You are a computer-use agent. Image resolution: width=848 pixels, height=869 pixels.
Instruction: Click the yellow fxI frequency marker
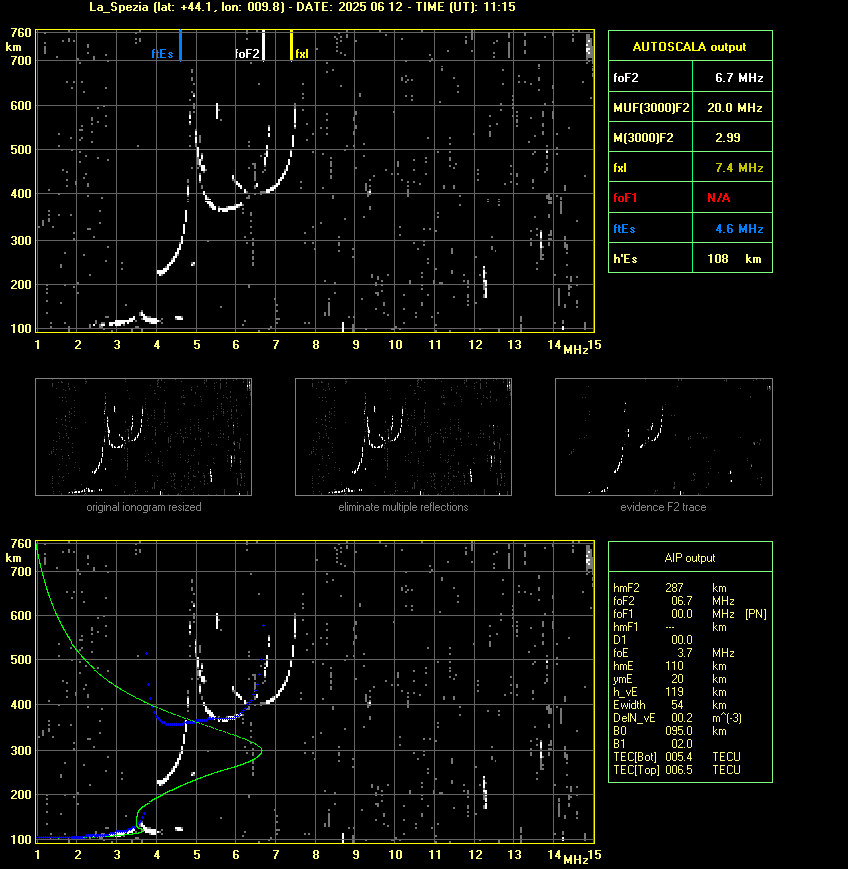point(292,45)
